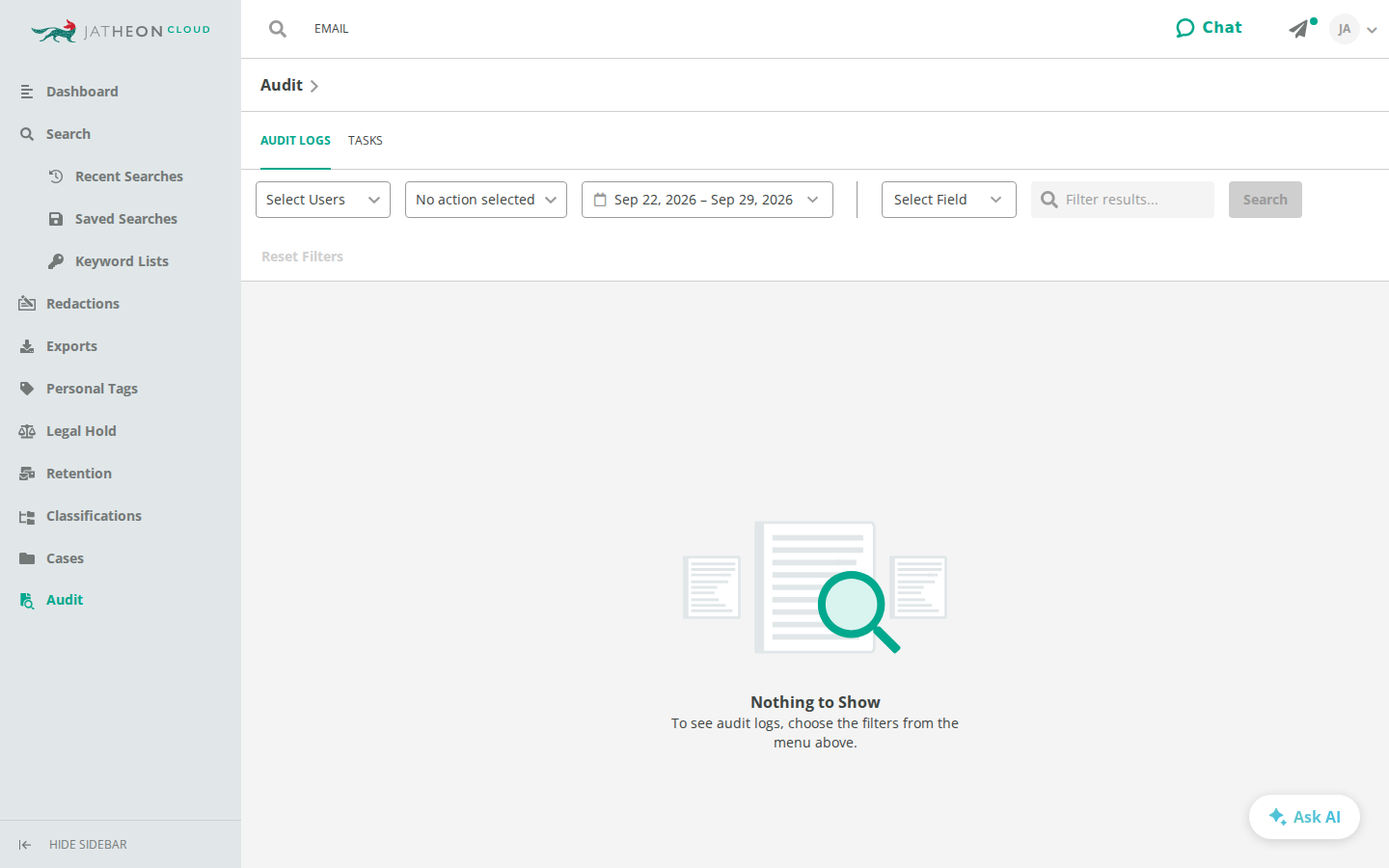Click the Redactions sidebar icon
This screenshot has width=1389, height=868.
click(x=27, y=304)
